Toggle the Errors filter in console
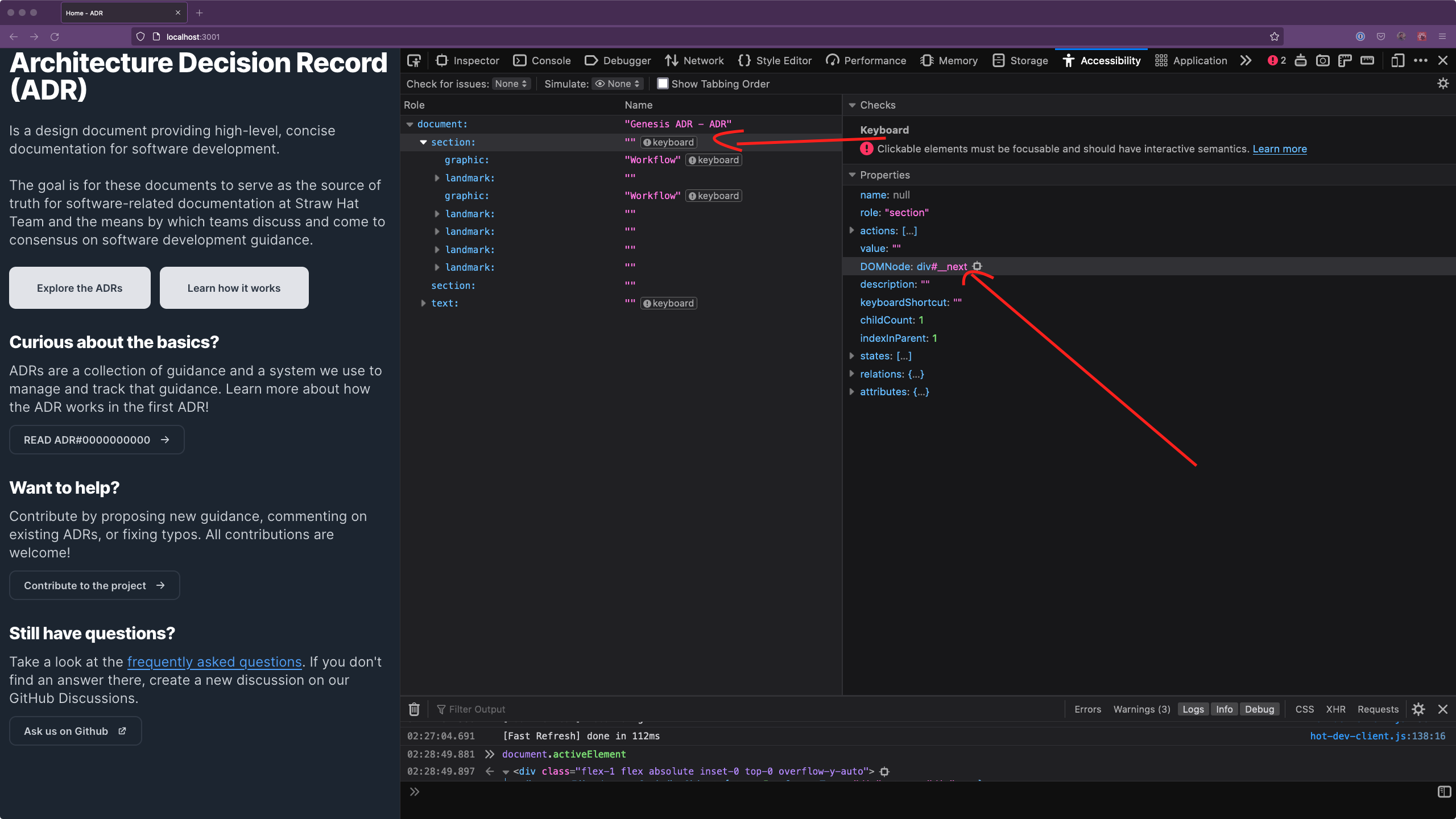The image size is (1456, 819). pos(1087,709)
